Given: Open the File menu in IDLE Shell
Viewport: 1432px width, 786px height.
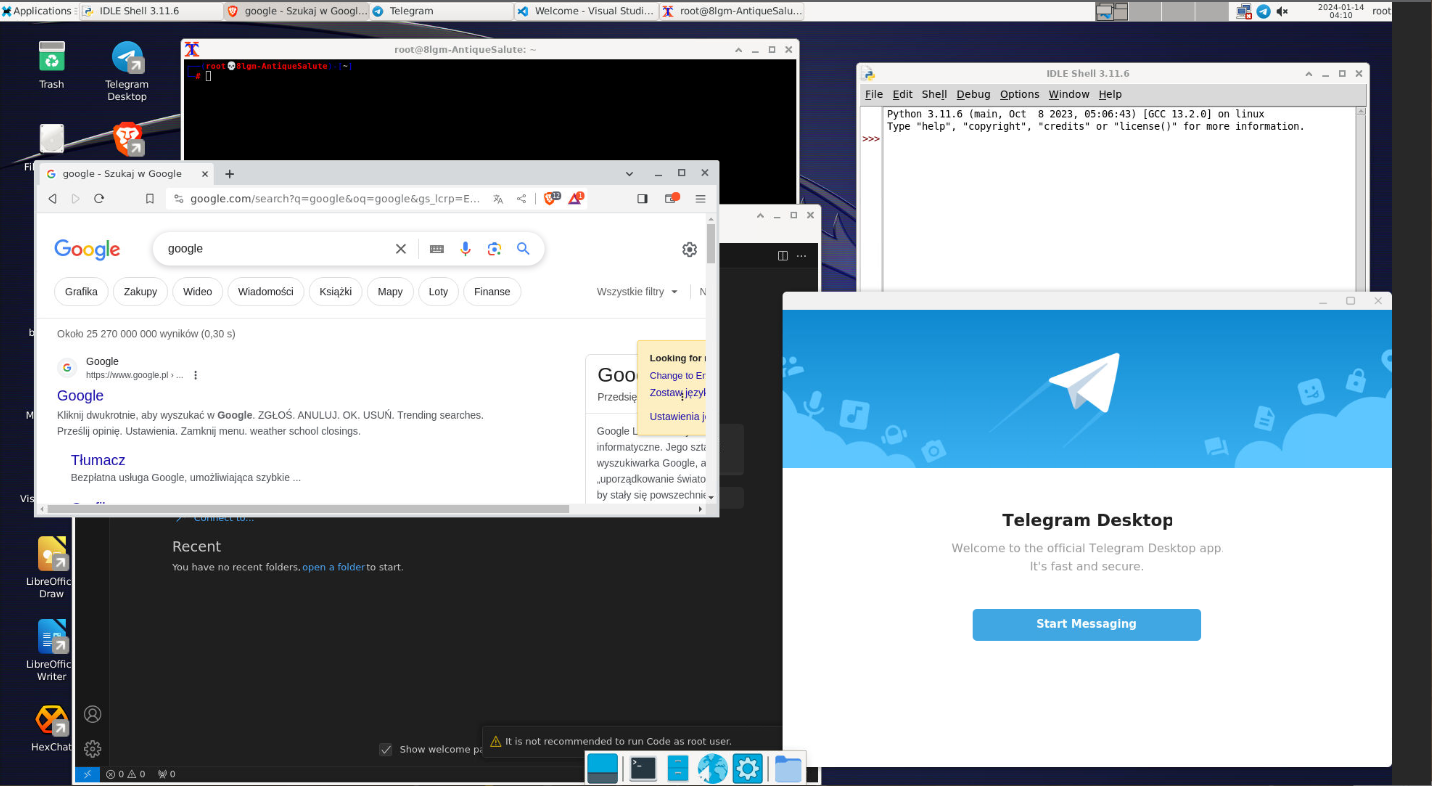Looking at the screenshot, I should (874, 94).
